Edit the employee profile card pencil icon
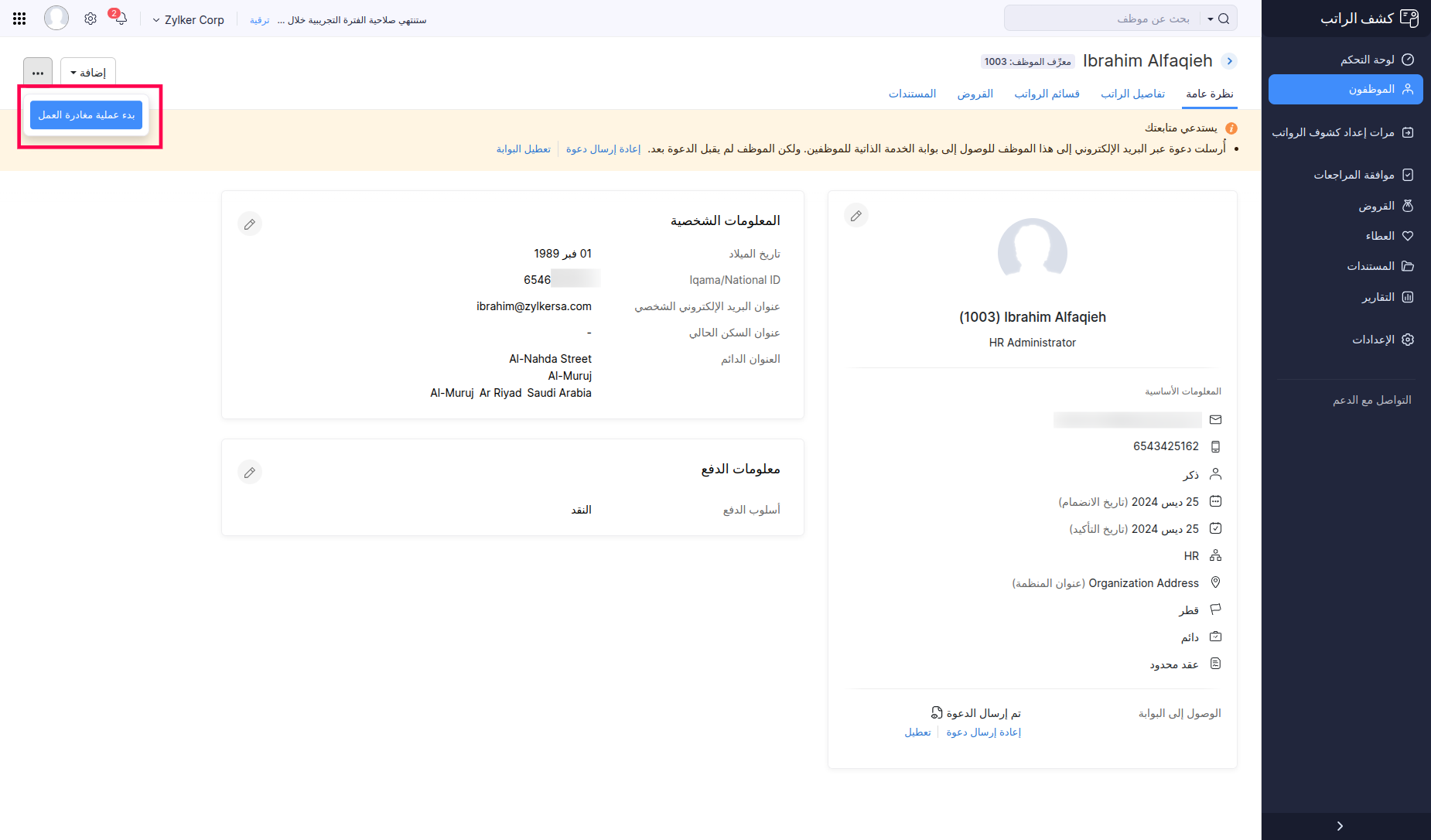Image resolution: width=1431 pixels, height=840 pixels. coord(856,215)
